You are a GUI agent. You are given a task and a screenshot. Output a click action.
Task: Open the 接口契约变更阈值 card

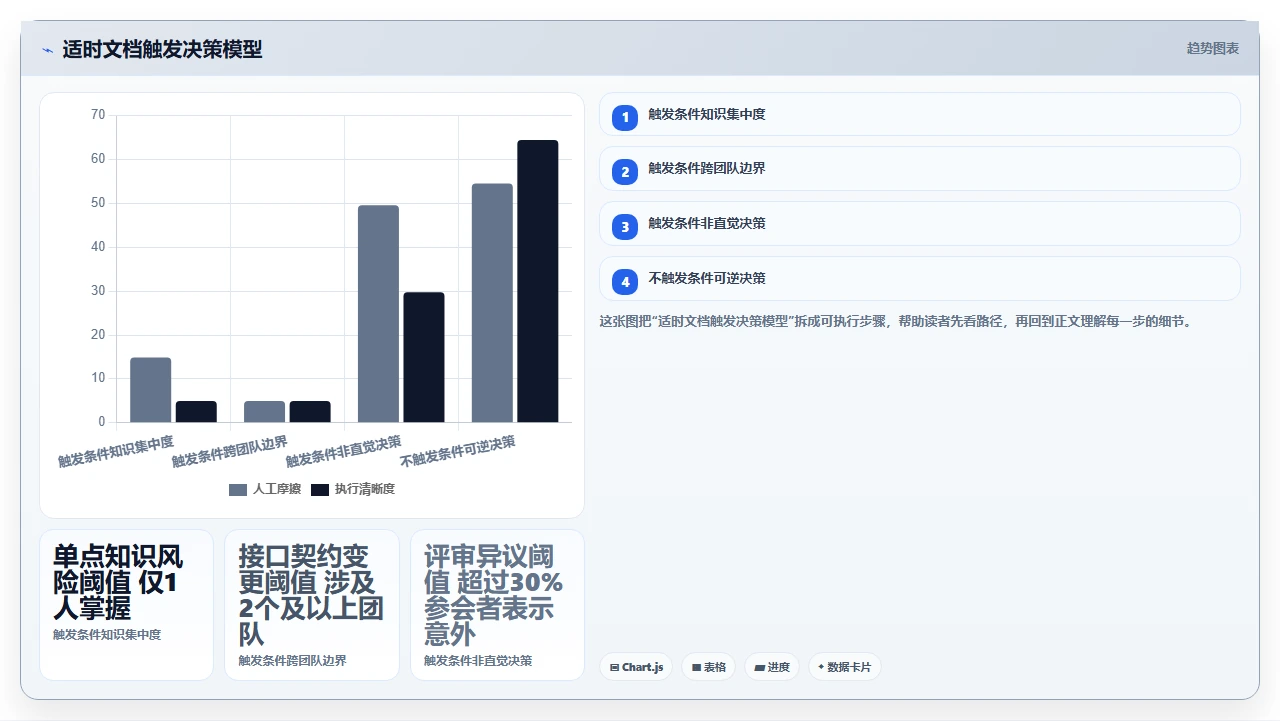pos(312,605)
